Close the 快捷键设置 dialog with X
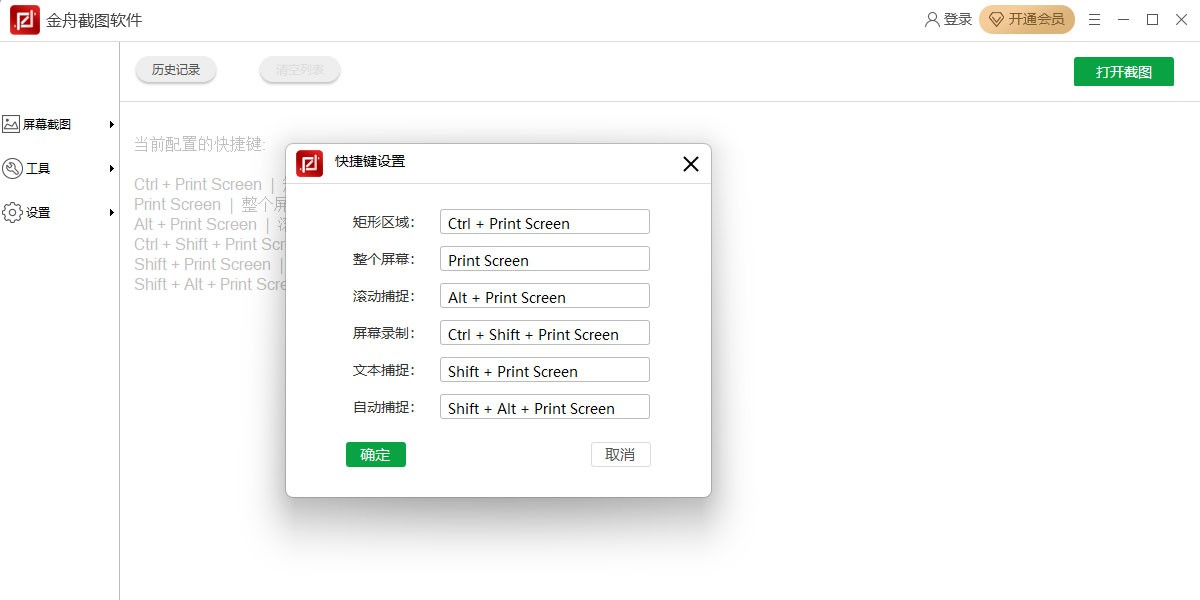The image size is (1200, 600). pyautogui.click(x=690, y=164)
